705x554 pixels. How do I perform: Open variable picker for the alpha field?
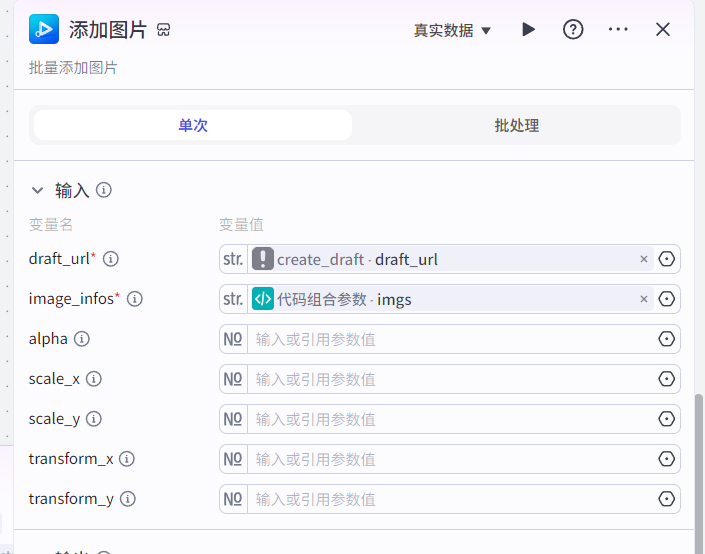666,339
